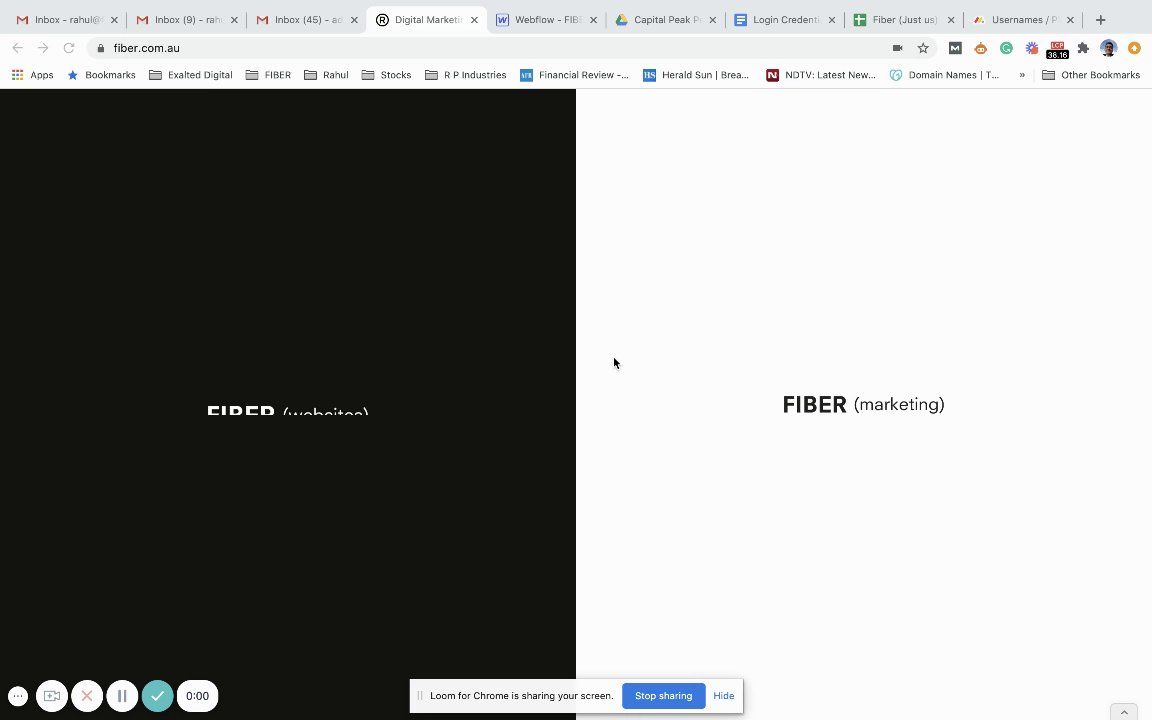1152x720 pixels.
Task: Select the Digital Marketing tab
Action: point(426,20)
